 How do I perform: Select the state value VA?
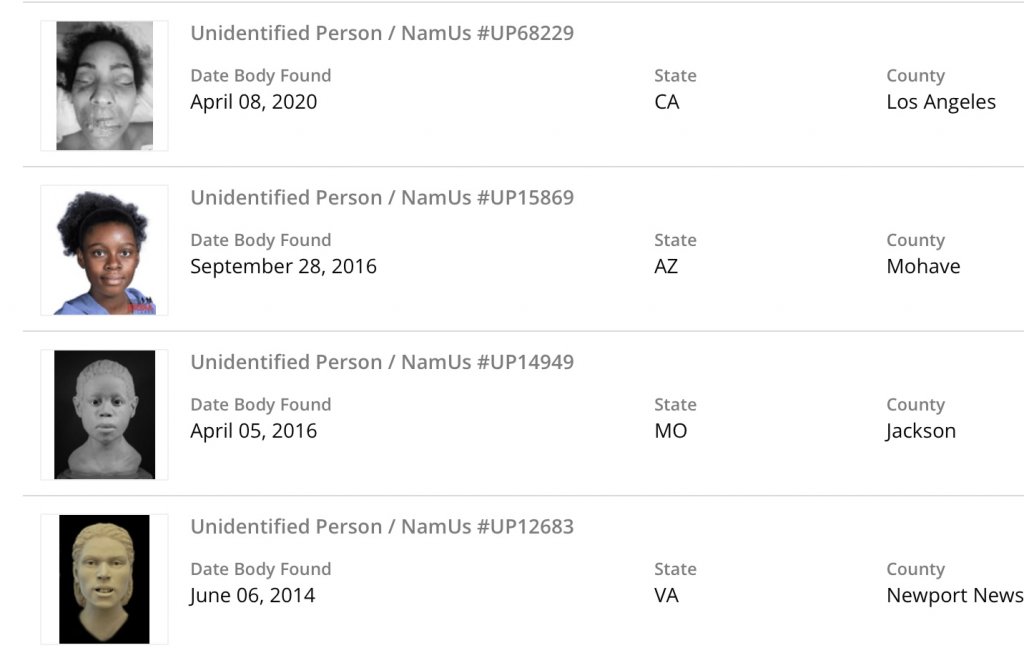coord(666,595)
